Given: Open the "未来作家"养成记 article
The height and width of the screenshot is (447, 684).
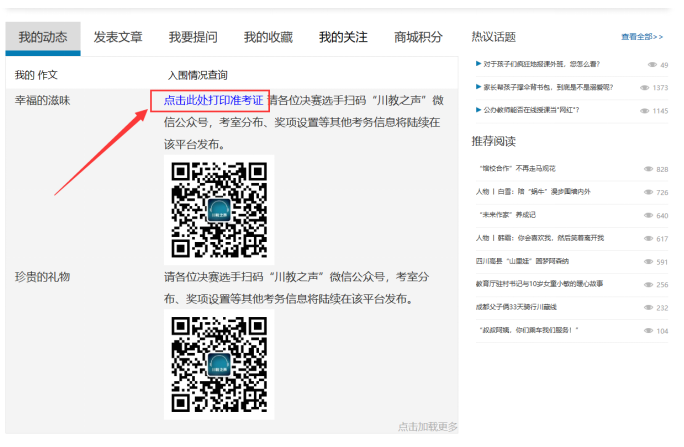Looking at the screenshot, I should click(507, 215).
